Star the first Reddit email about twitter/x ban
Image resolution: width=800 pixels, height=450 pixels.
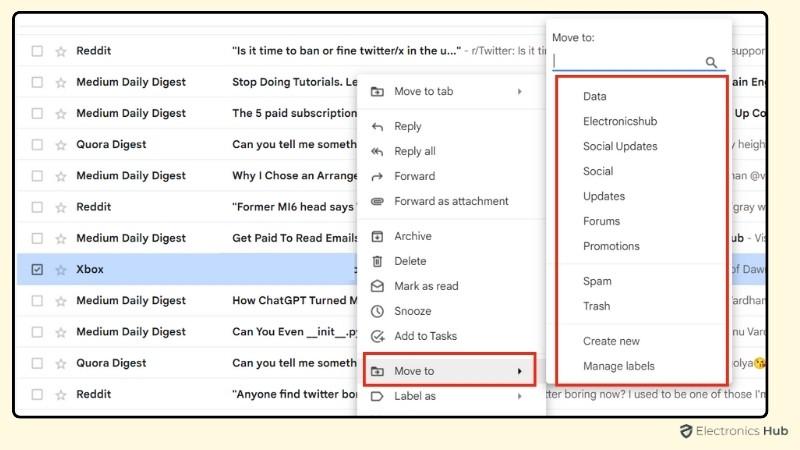(x=61, y=51)
